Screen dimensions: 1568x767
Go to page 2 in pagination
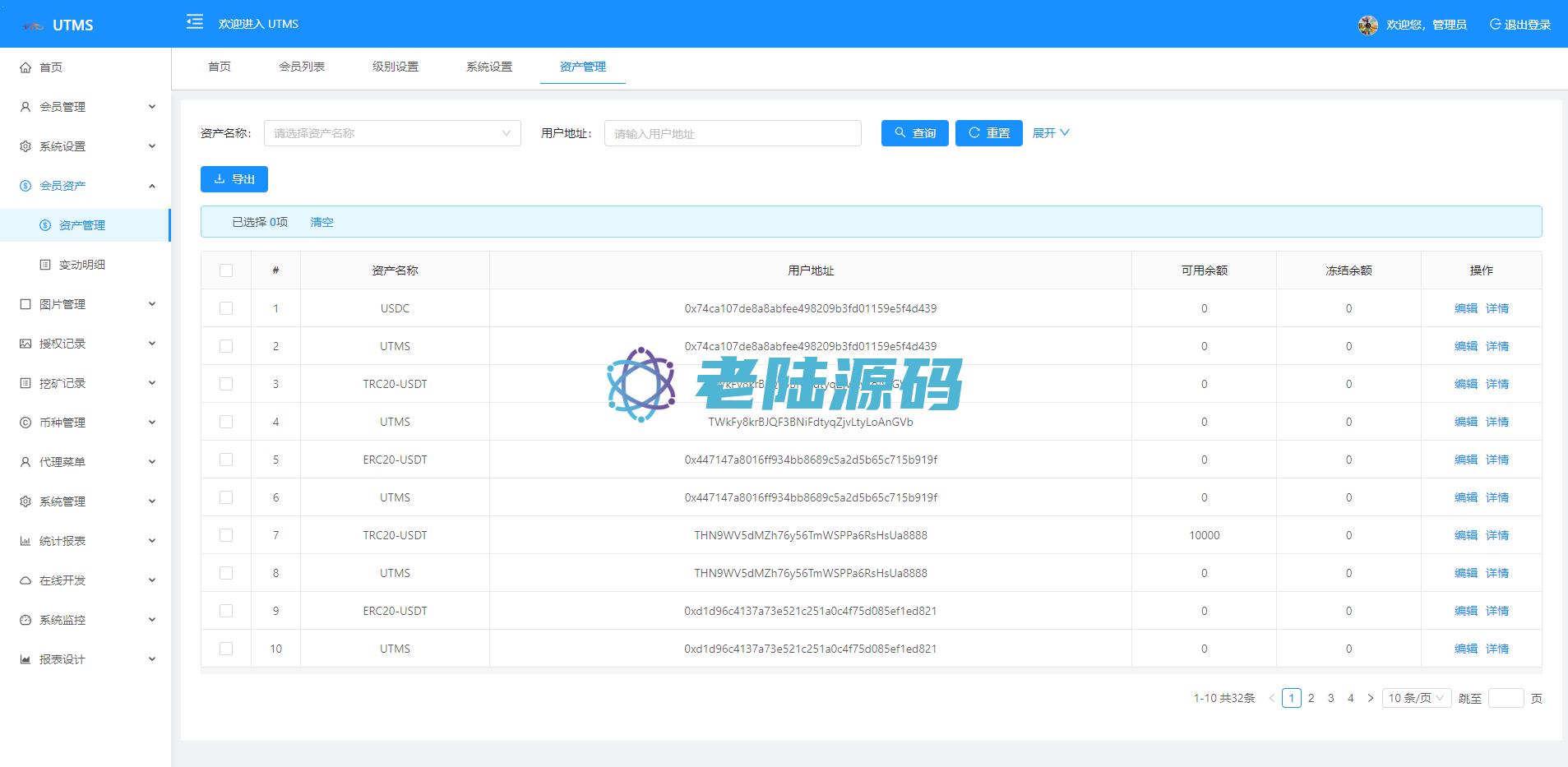tap(1311, 698)
